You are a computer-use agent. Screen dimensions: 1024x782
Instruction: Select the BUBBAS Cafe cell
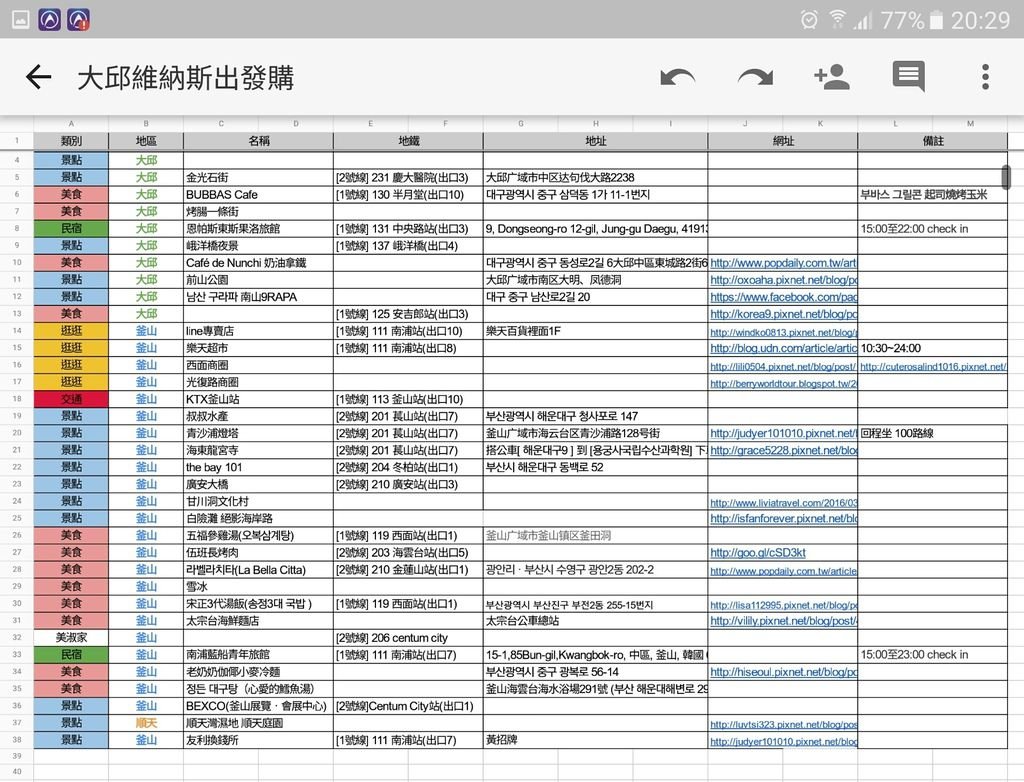pos(259,194)
